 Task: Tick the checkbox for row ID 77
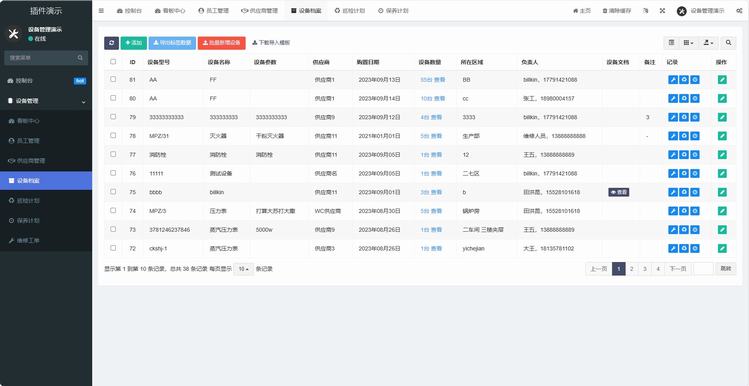pyautogui.click(x=113, y=154)
